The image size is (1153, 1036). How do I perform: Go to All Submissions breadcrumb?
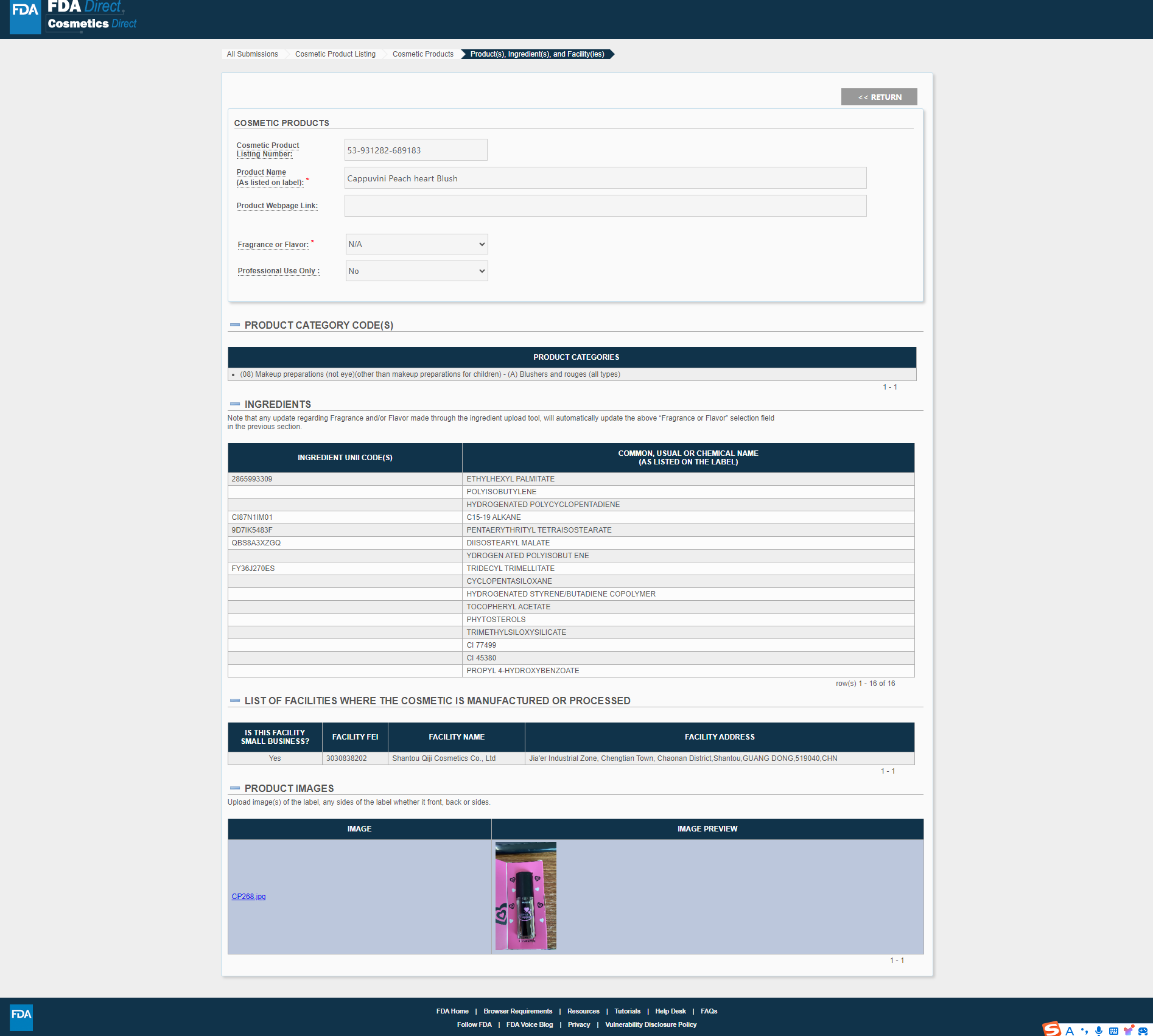(x=252, y=54)
